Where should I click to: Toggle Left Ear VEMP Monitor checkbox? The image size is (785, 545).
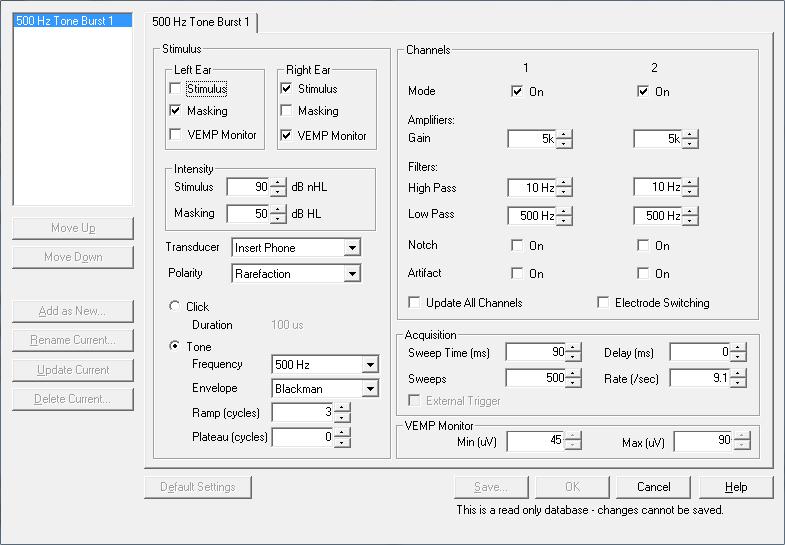(x=175, y=135)
